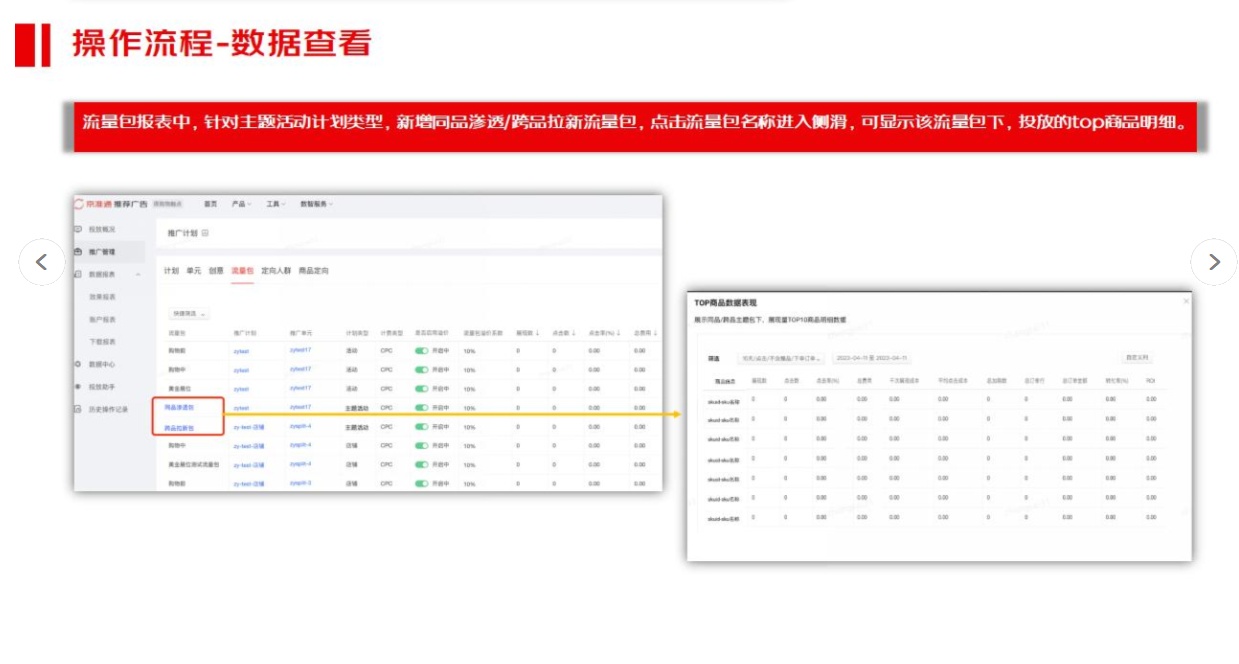Viewport: 1239px width, 664px height.
Task: Open the zysplit-3 unit link
Action: [301, 484]
